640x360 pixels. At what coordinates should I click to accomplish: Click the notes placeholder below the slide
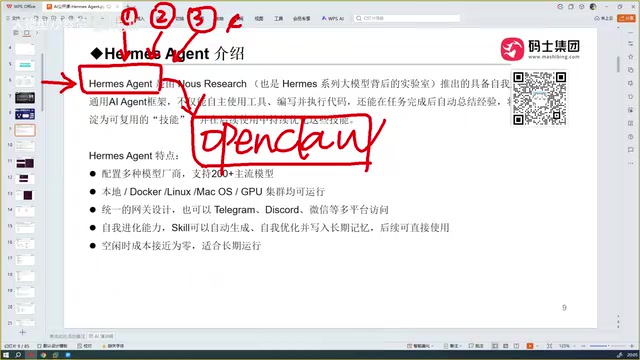pos(67,336)
